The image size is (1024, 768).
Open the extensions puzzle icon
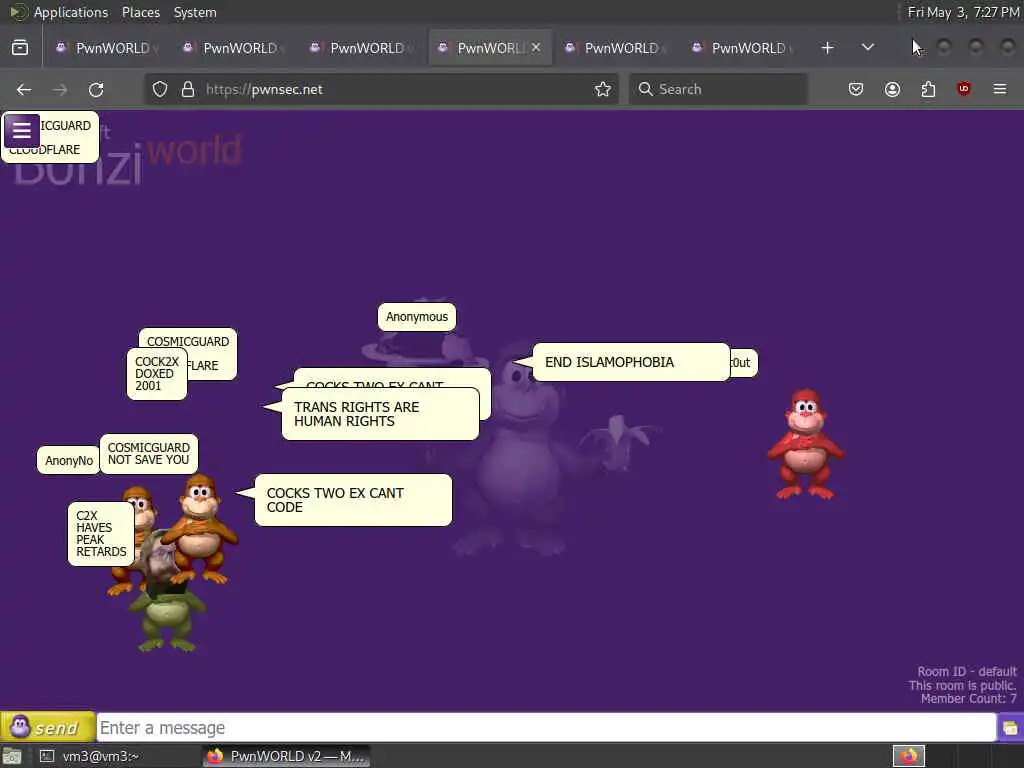[928, 89]
